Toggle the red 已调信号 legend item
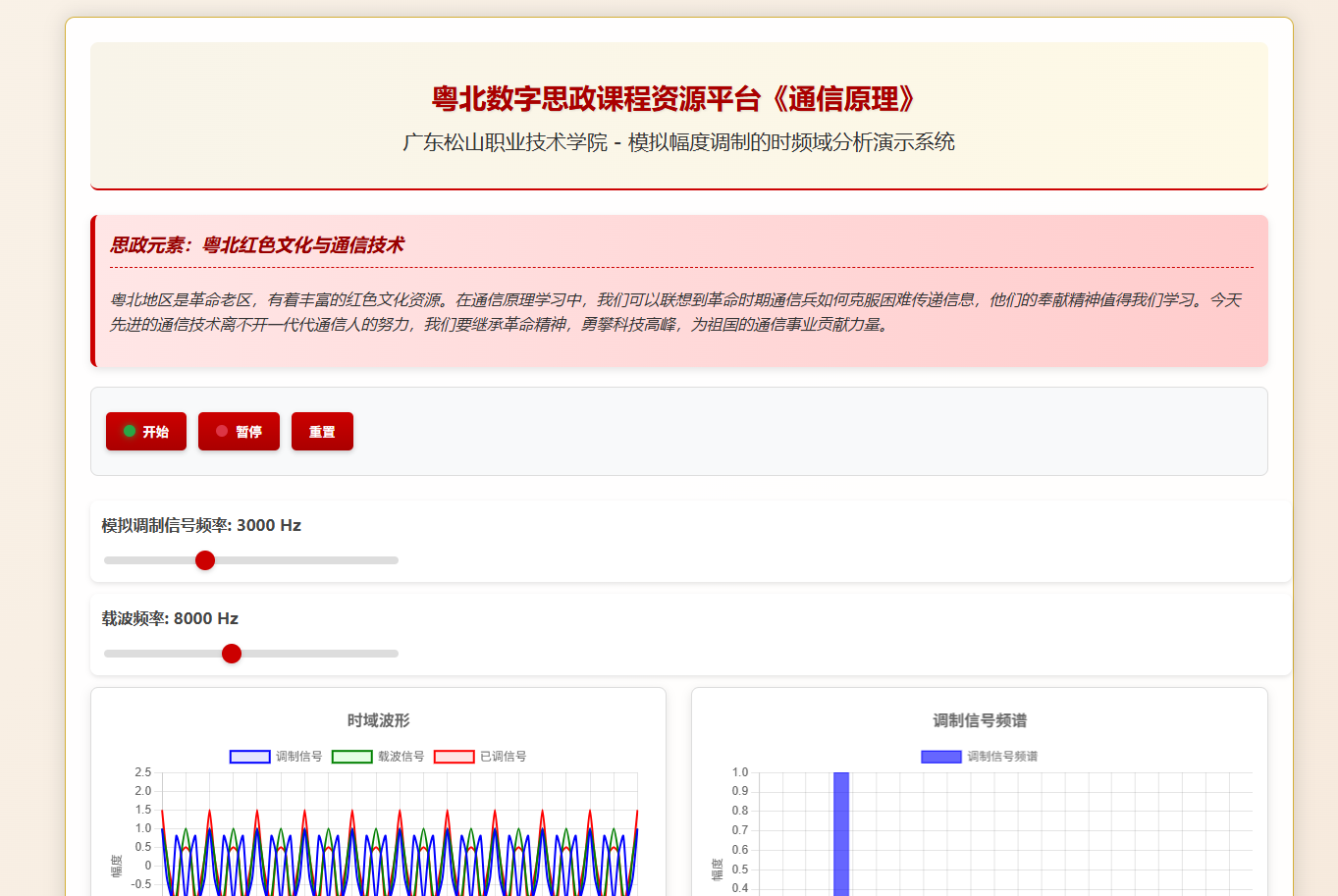Viewport: 1338px width, 896px height. point(480,757)
